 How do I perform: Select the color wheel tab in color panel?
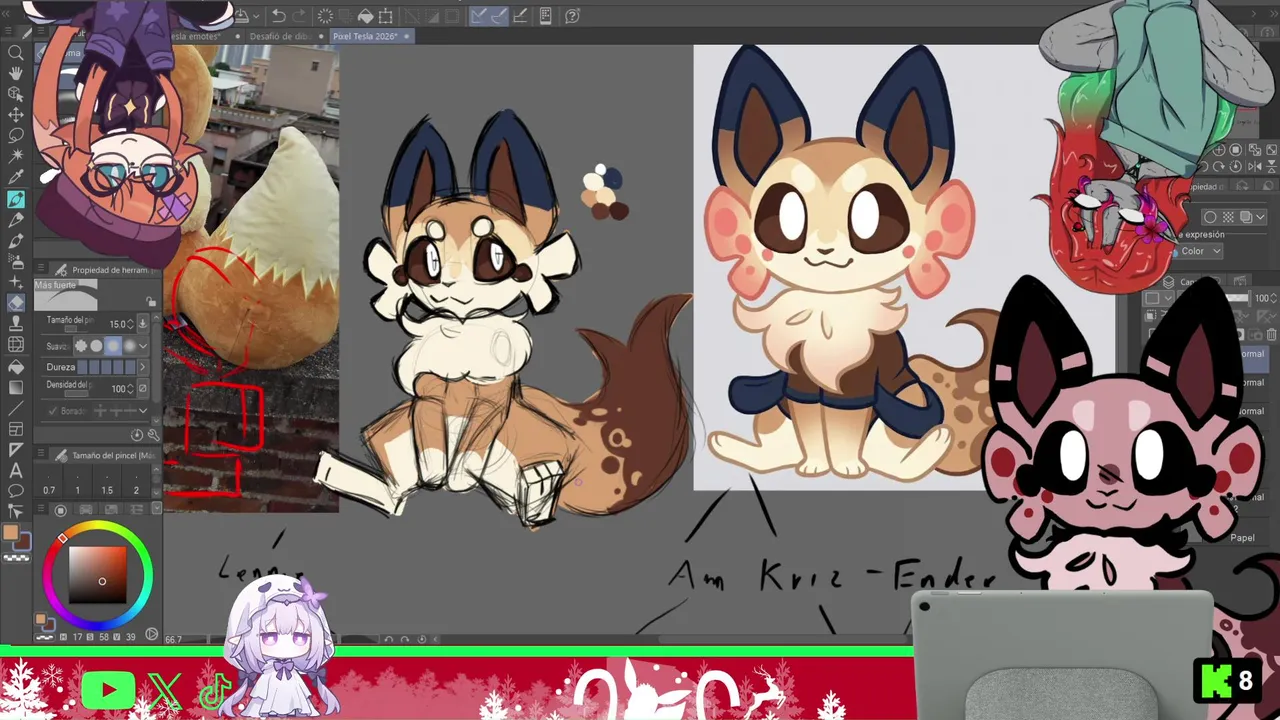click(60, 509)
